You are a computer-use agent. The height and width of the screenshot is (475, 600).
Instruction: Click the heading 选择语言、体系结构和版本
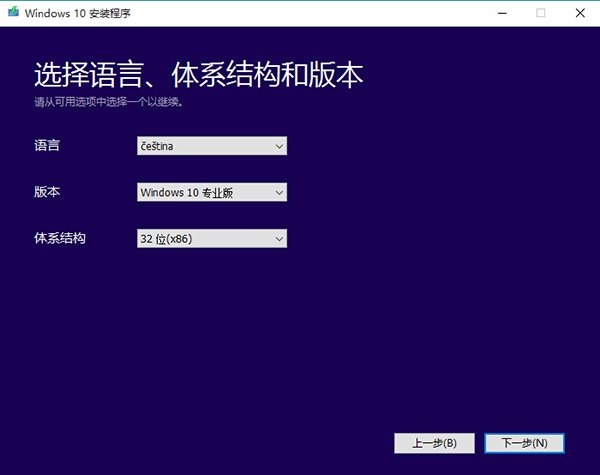click(x=199, y=75)
